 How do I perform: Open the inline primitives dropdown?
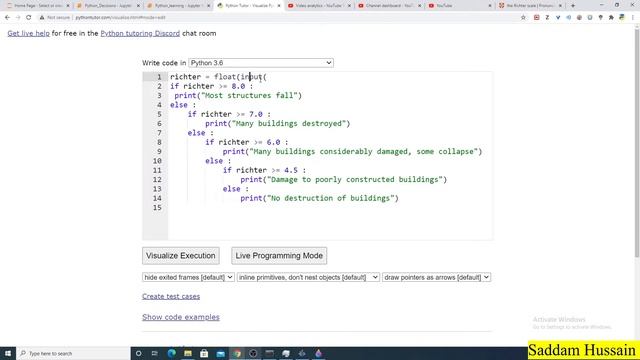308,277
